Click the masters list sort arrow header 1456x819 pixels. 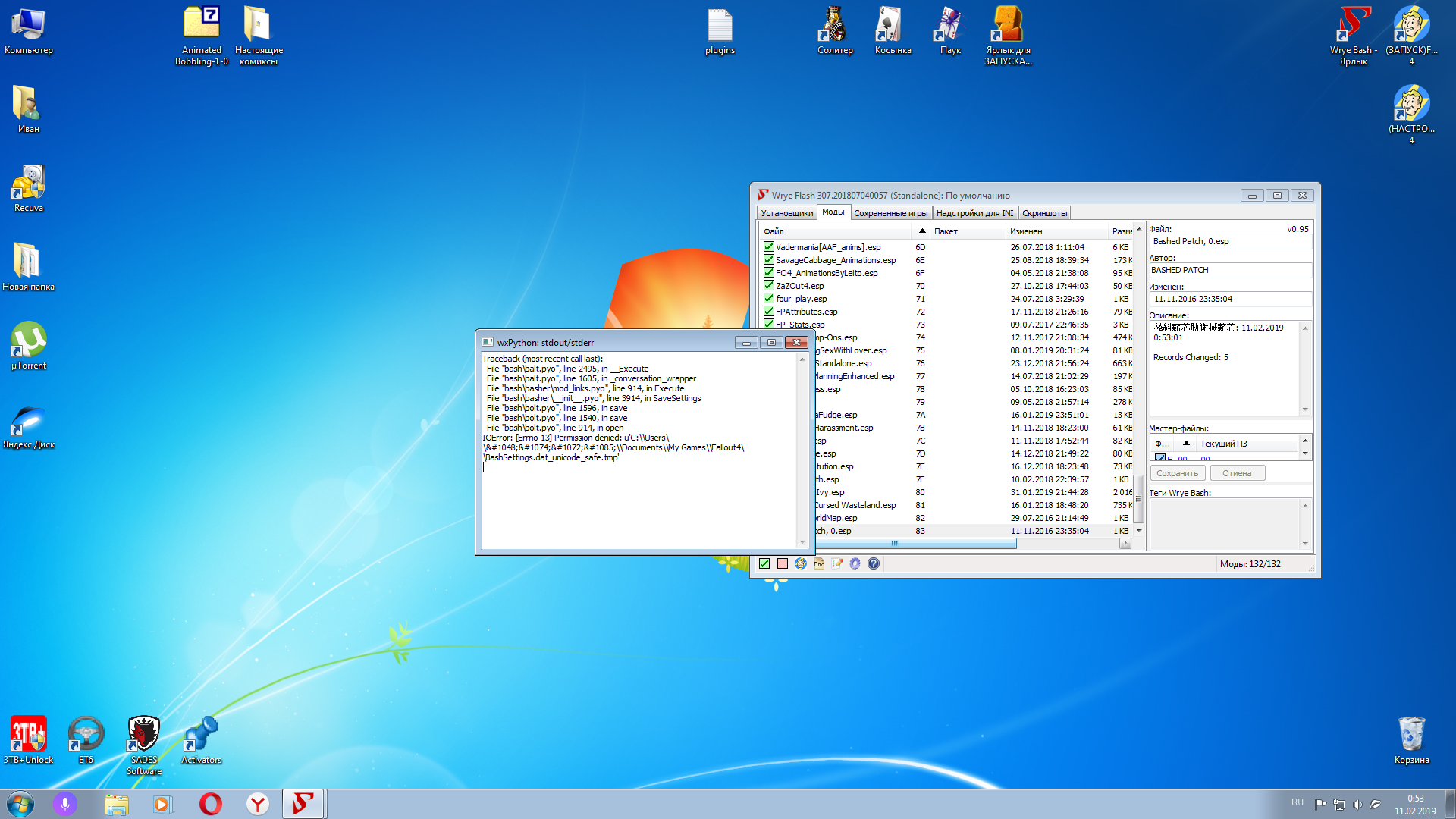1186,444
